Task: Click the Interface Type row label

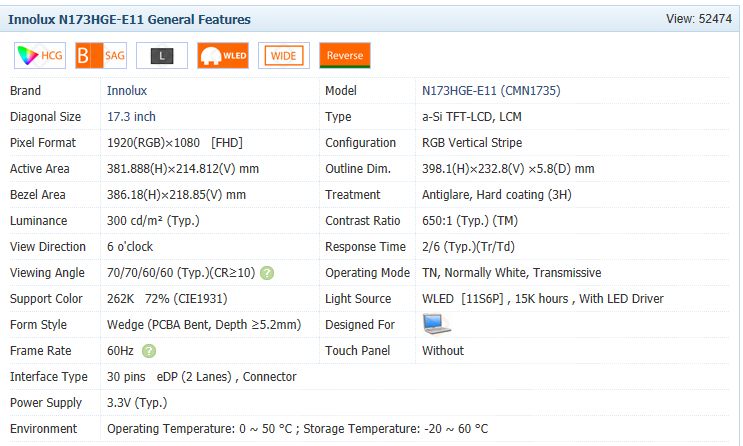Action: [x=49, y=377]
